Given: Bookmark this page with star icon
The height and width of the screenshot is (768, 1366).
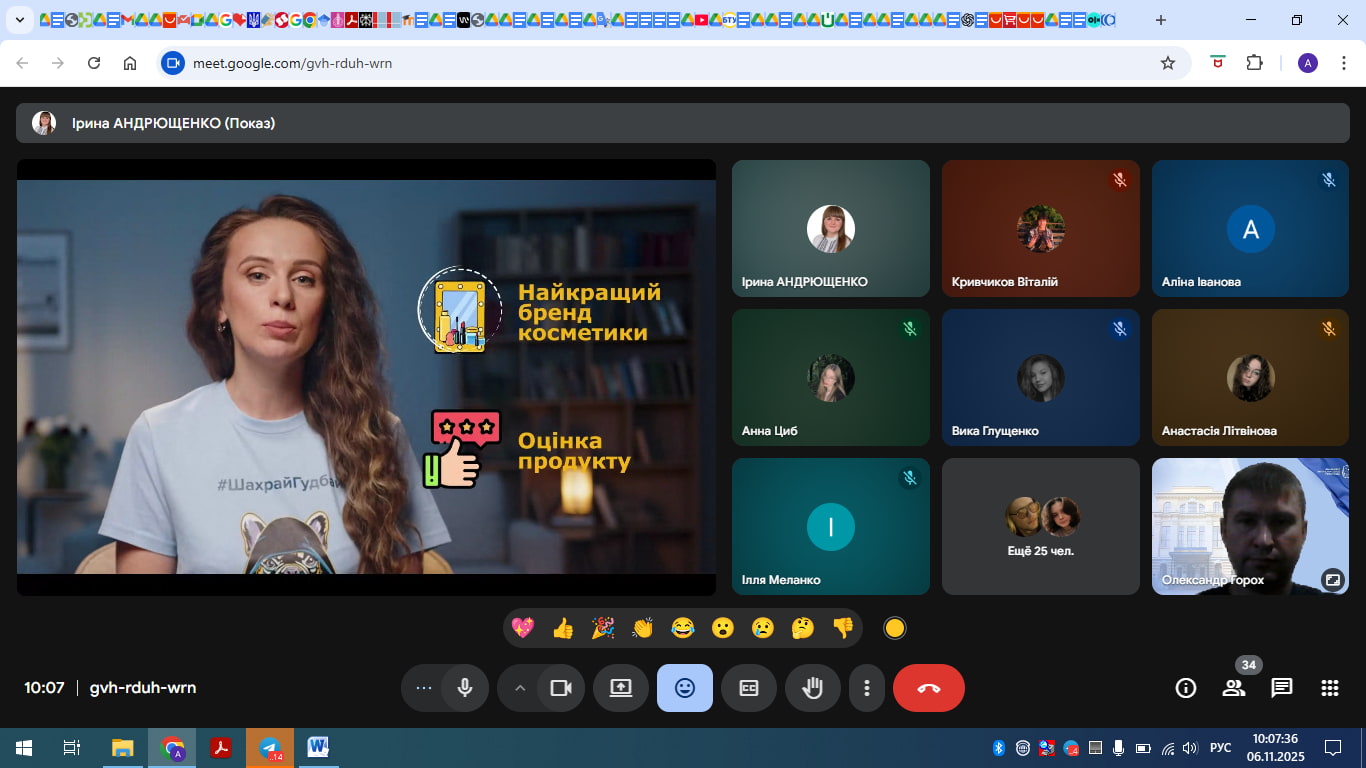Looking at the screenshot, I should pos(1168,63).
